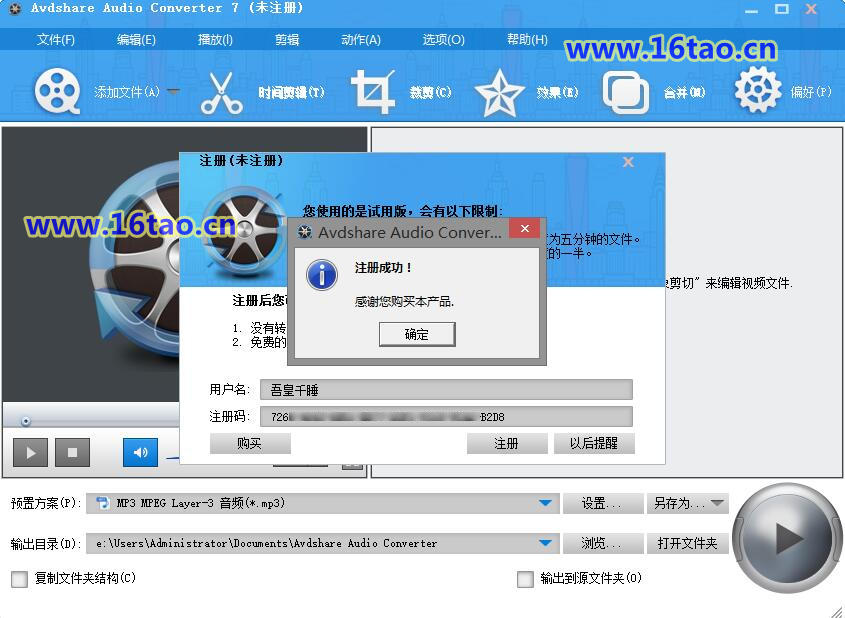The width and height of the screenshot is (845, 618).
Task: Stop preview playback with square button
Action: tap(72, 453)
